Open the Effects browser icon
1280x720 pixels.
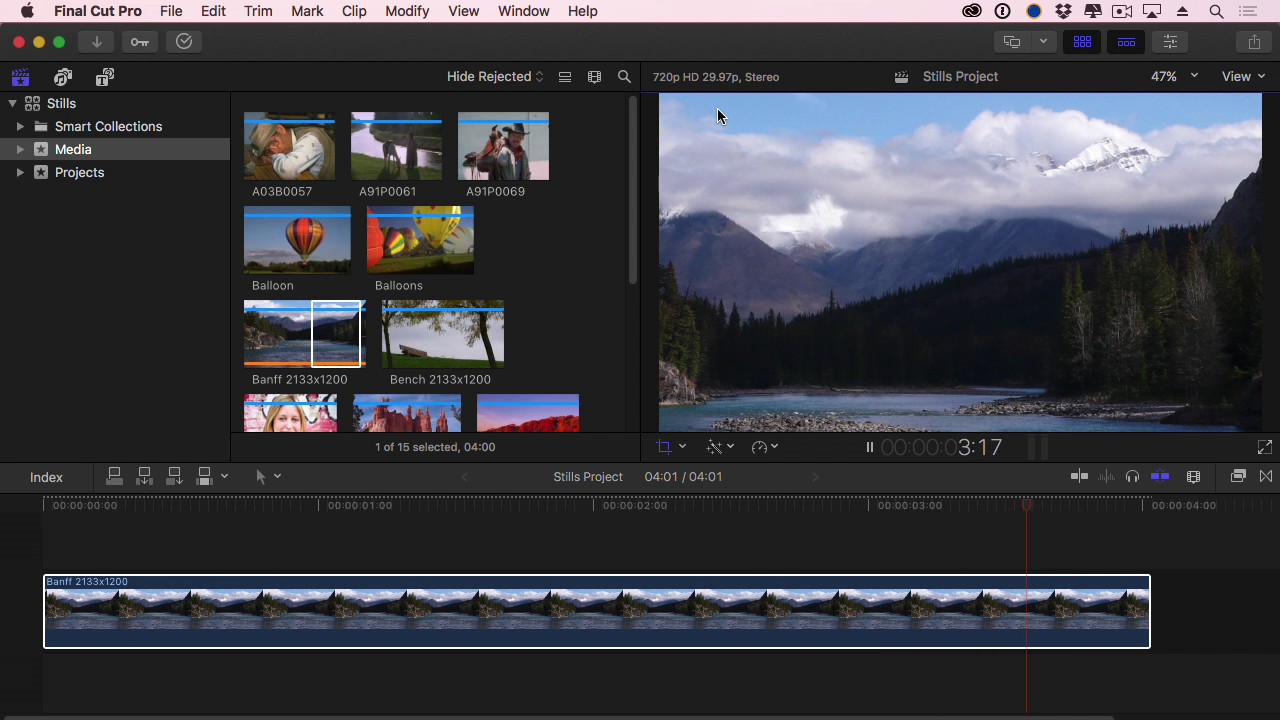pos(1238,477)
